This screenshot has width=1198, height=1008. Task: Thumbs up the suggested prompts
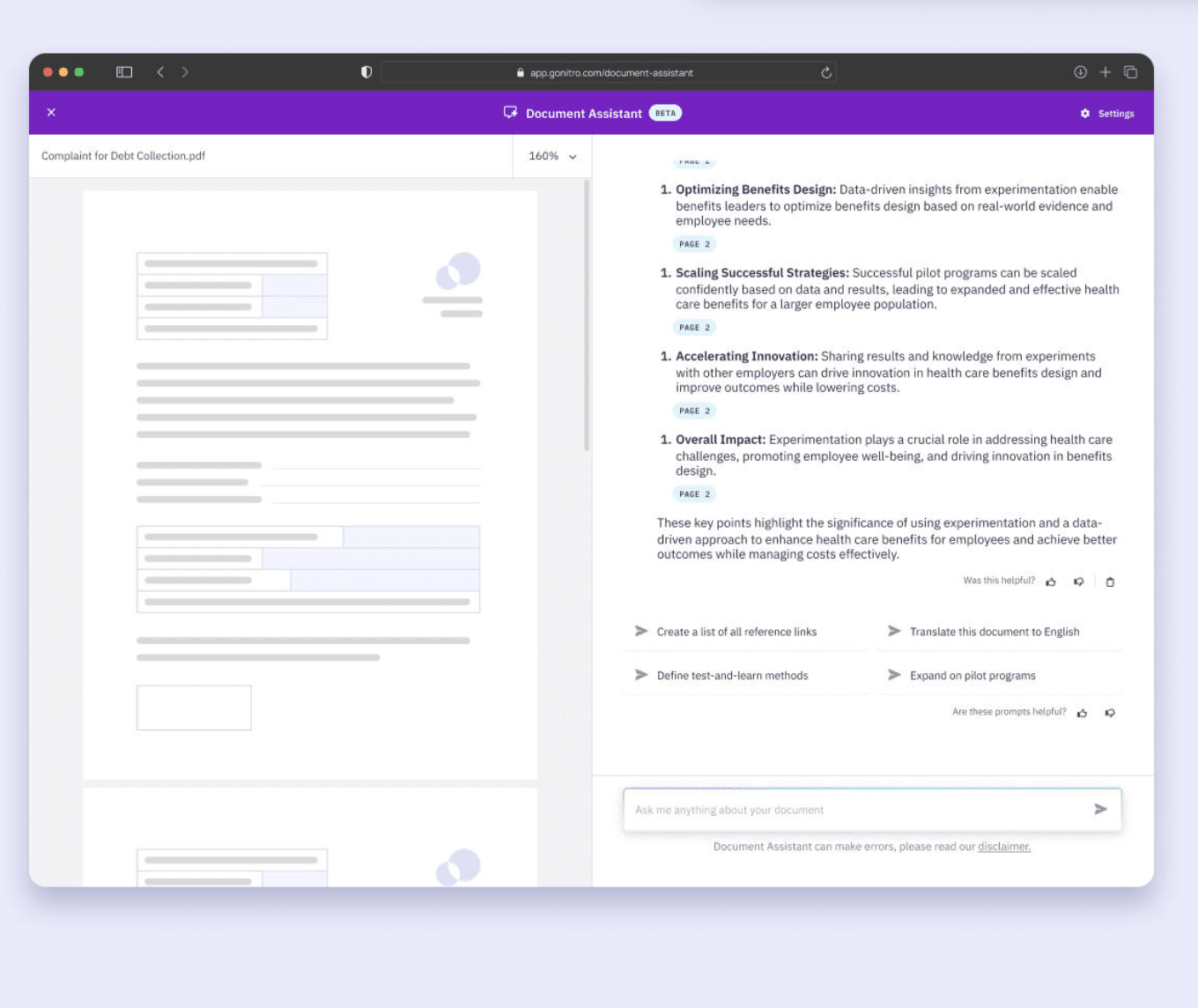(x=1083, y=713)
